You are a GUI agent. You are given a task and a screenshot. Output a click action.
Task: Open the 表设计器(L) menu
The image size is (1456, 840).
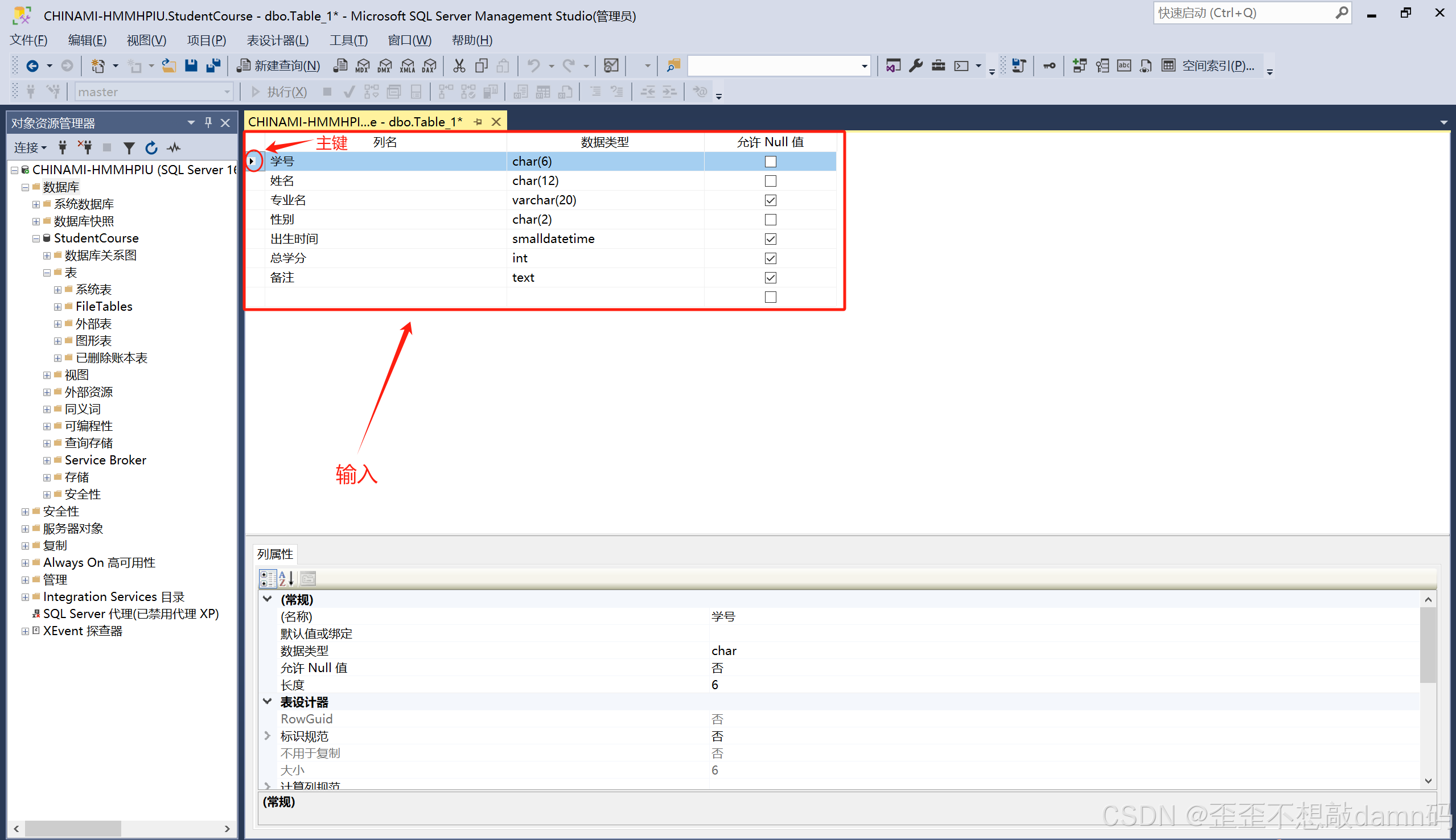(x=277, y=40)
